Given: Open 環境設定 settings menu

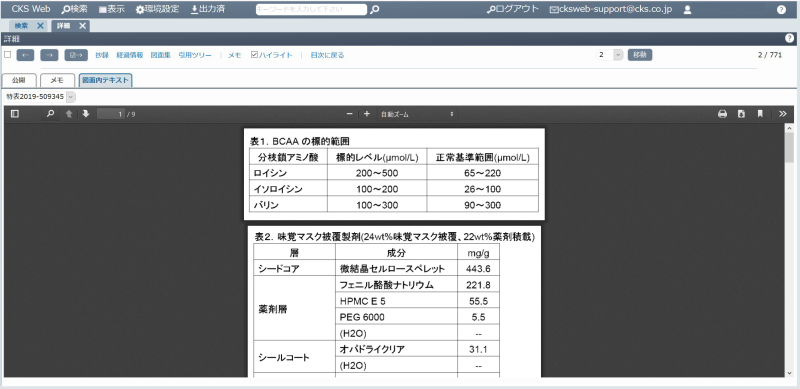Looking at the screenshot, I should 157,9.
